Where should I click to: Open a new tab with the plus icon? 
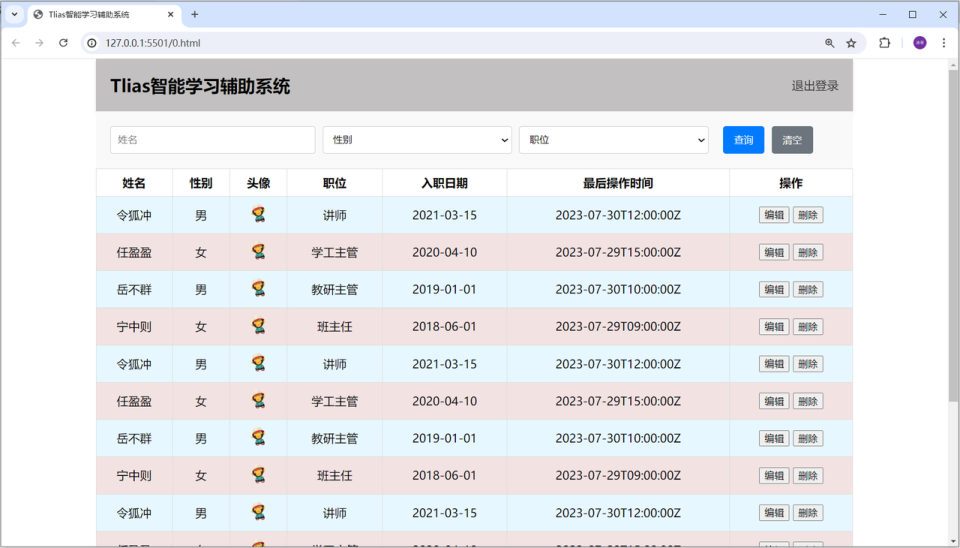click(195, 14)
